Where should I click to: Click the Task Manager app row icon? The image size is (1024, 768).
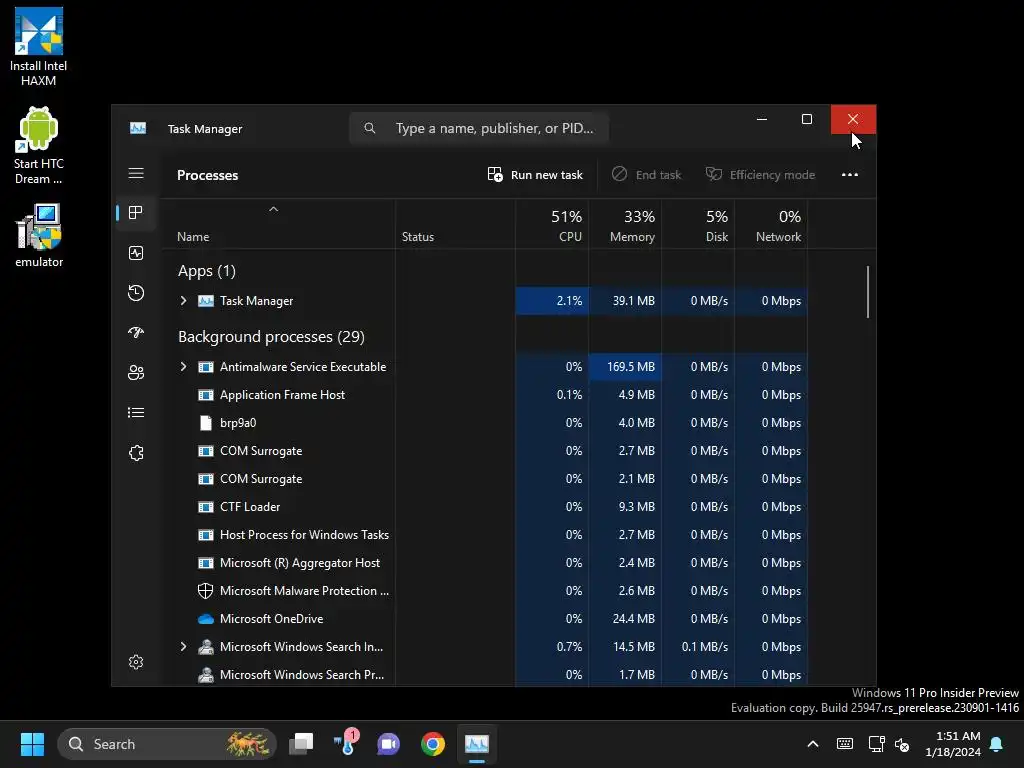coord(206,300)
